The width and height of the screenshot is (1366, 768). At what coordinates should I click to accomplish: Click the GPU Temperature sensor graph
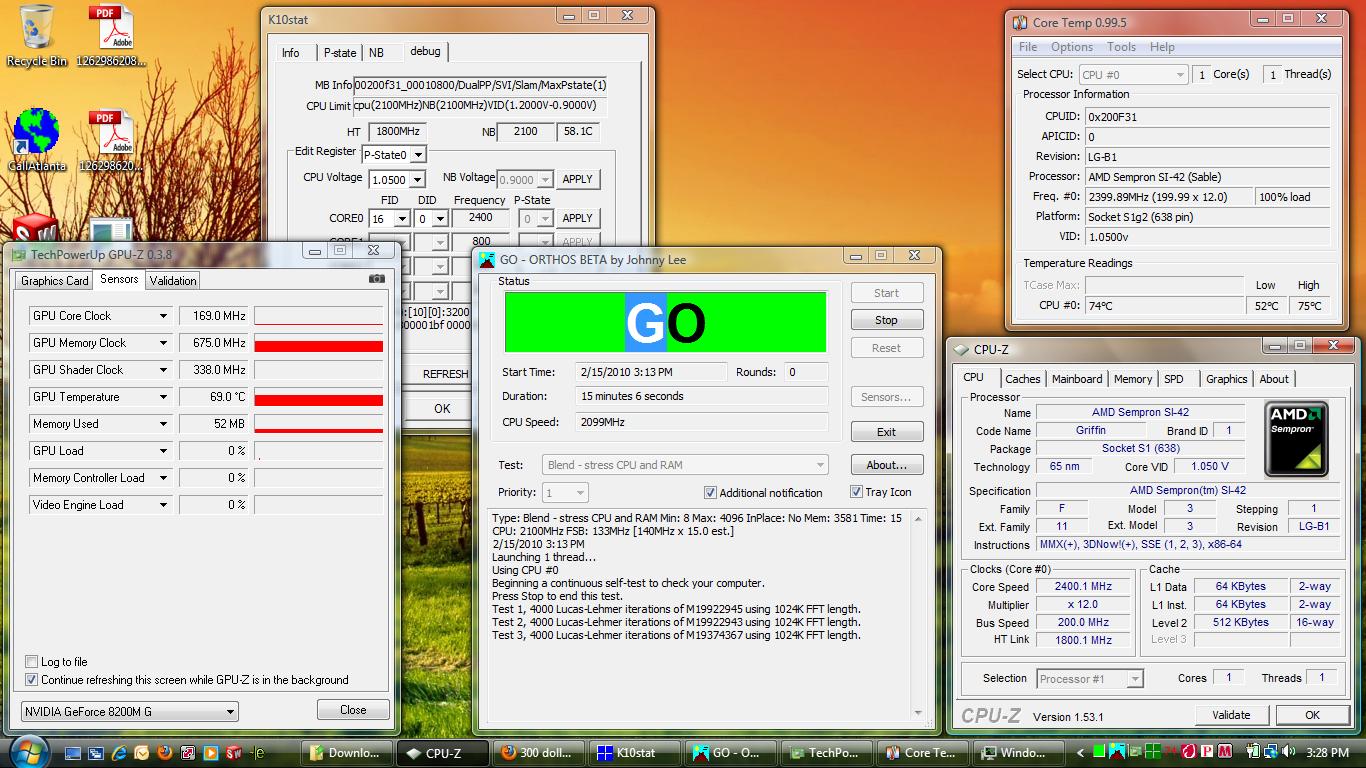[319, 397]
